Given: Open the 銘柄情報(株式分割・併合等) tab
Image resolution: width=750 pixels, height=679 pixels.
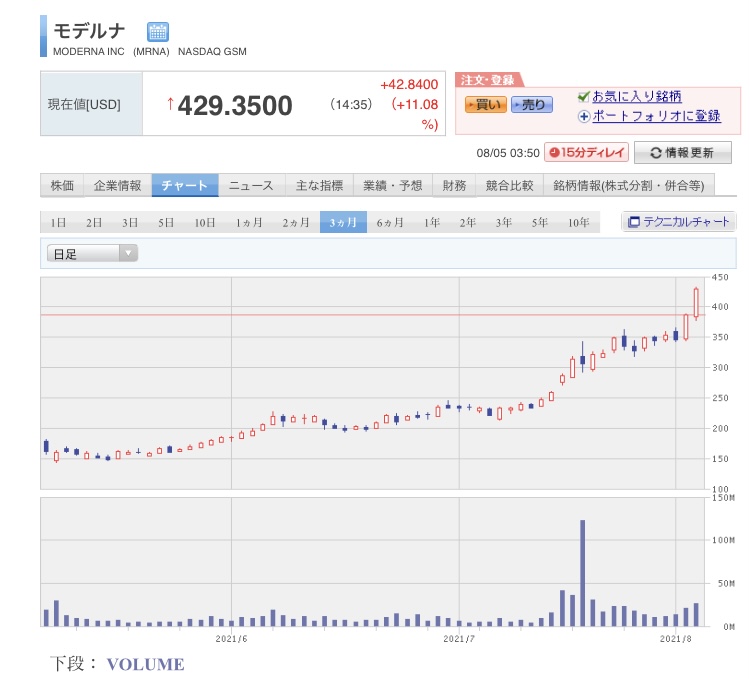Looking at the screenshot, I should point(629,186).
